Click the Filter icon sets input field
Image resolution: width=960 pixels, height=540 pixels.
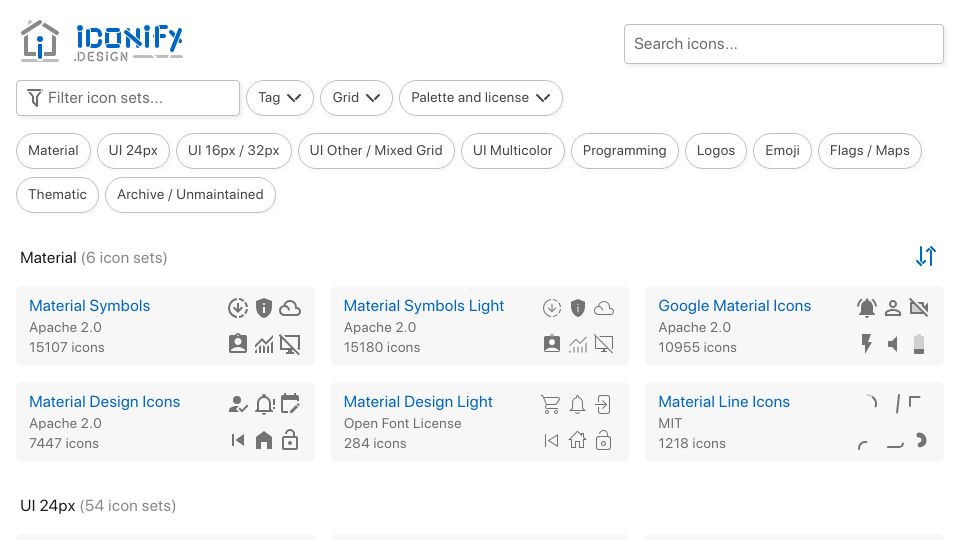coord(128,98)
